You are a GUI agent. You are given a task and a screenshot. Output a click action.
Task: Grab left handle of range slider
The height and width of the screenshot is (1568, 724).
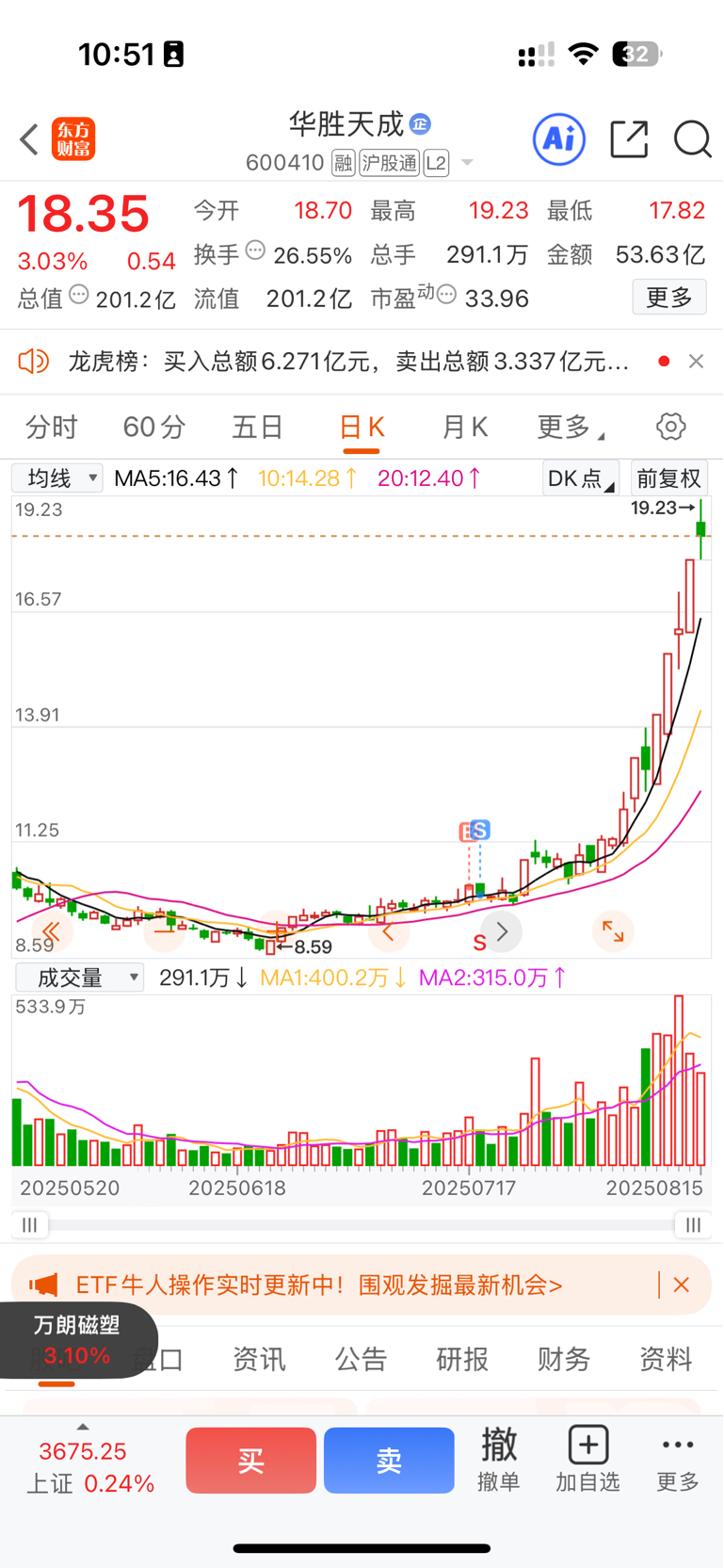(30, 1224)
